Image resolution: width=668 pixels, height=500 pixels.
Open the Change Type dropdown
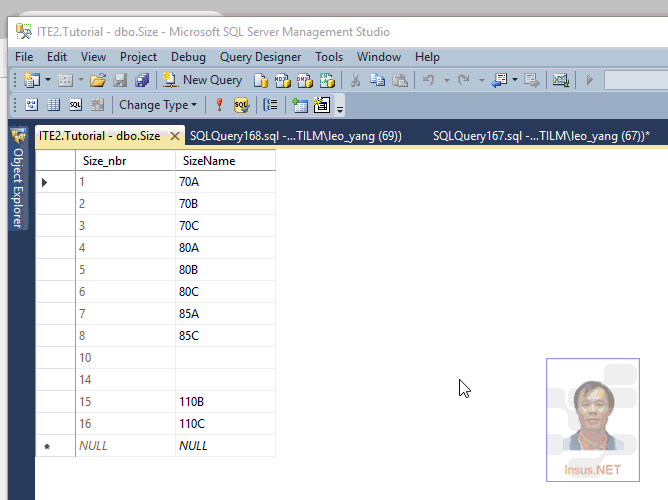(x=158, y=105)
